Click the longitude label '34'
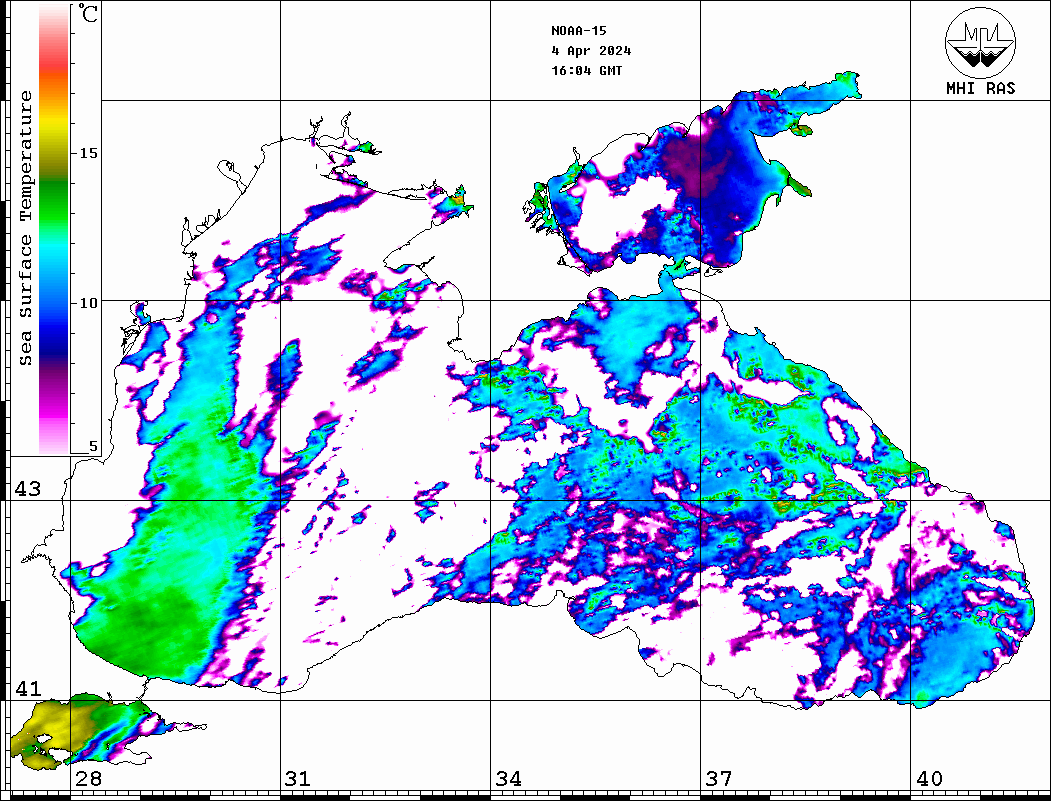This screenshot has height=801, width=1051. 509,779
